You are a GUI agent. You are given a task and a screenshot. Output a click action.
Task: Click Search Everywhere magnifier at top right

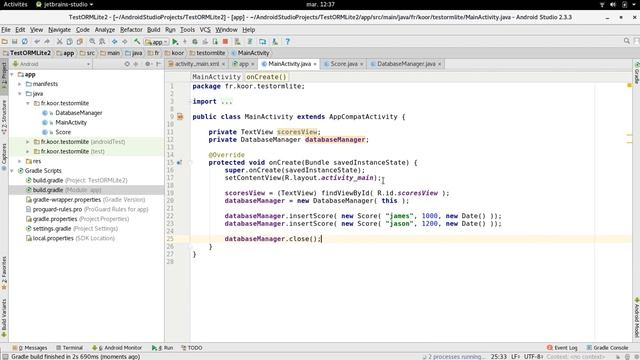pos(627,41)
